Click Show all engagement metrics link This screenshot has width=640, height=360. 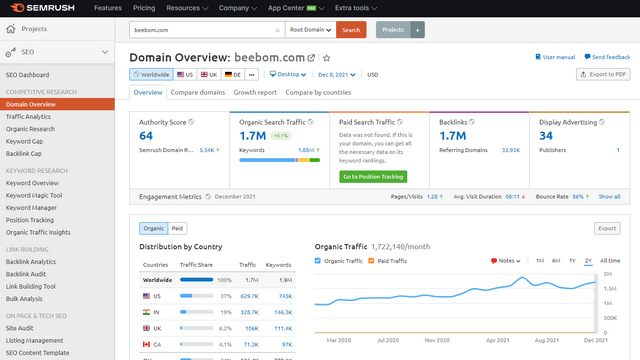[609, 197]
